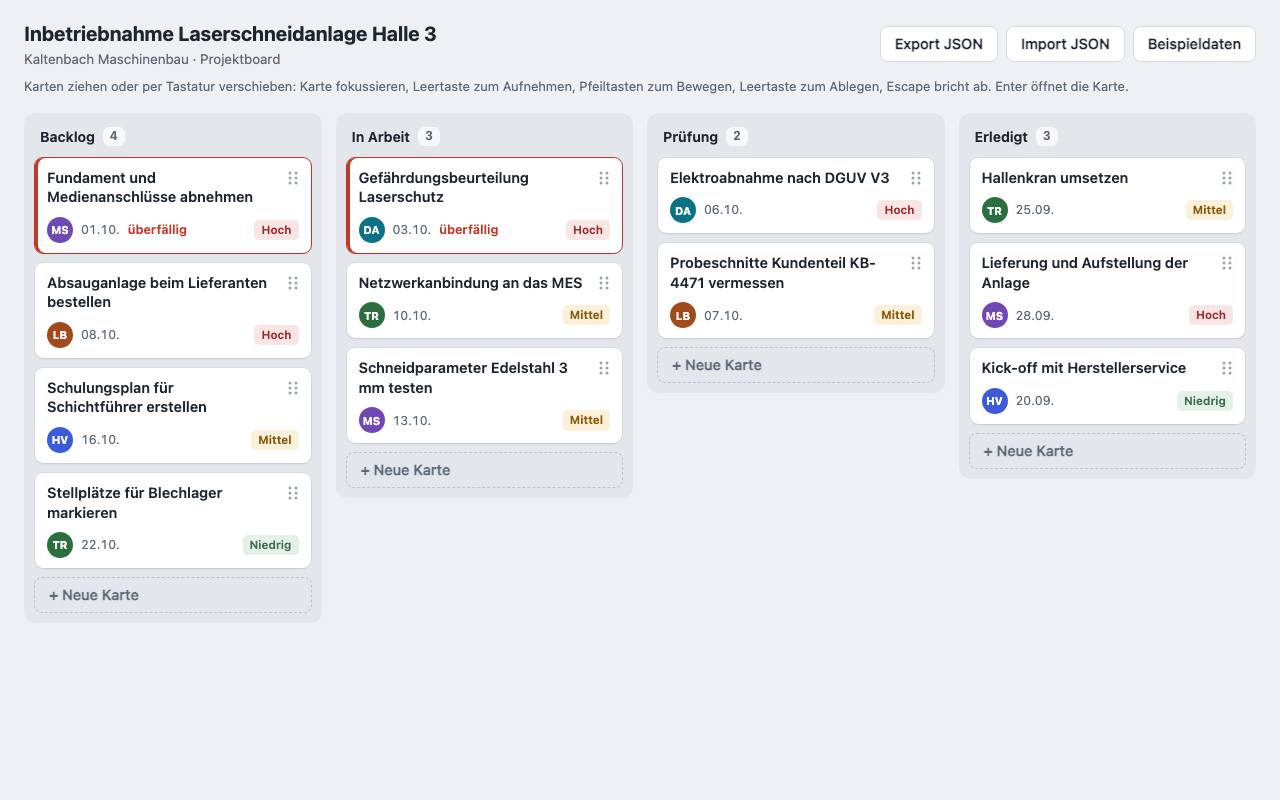This screenshot has width=1280, height=800.
Task: Click drag handle of Absauganlage beim Lieferanten card
Action: click(293, 283)
